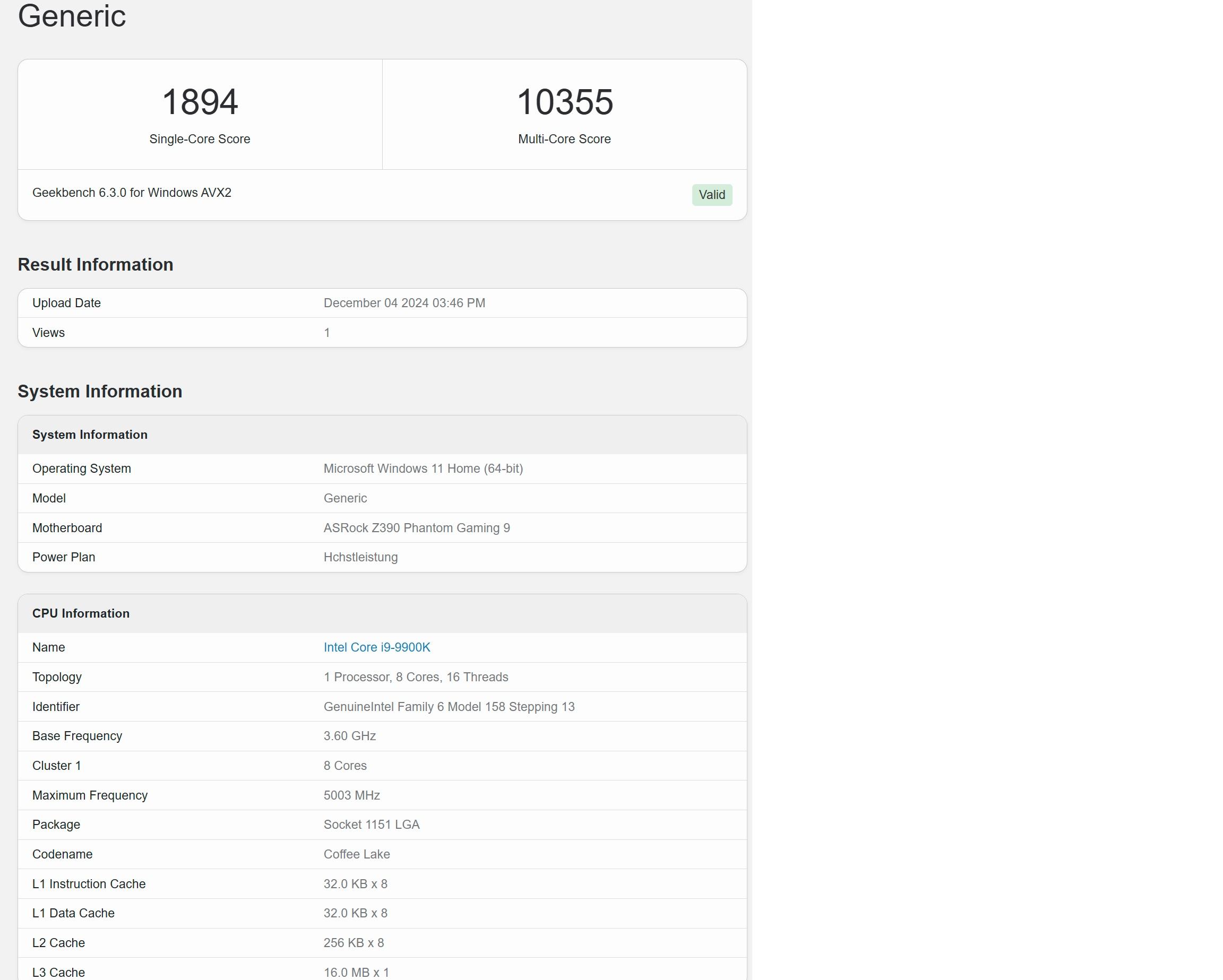Click the Coffee Lake codename value
This screenshot has width=1223, height=980.
coord(356,854)
